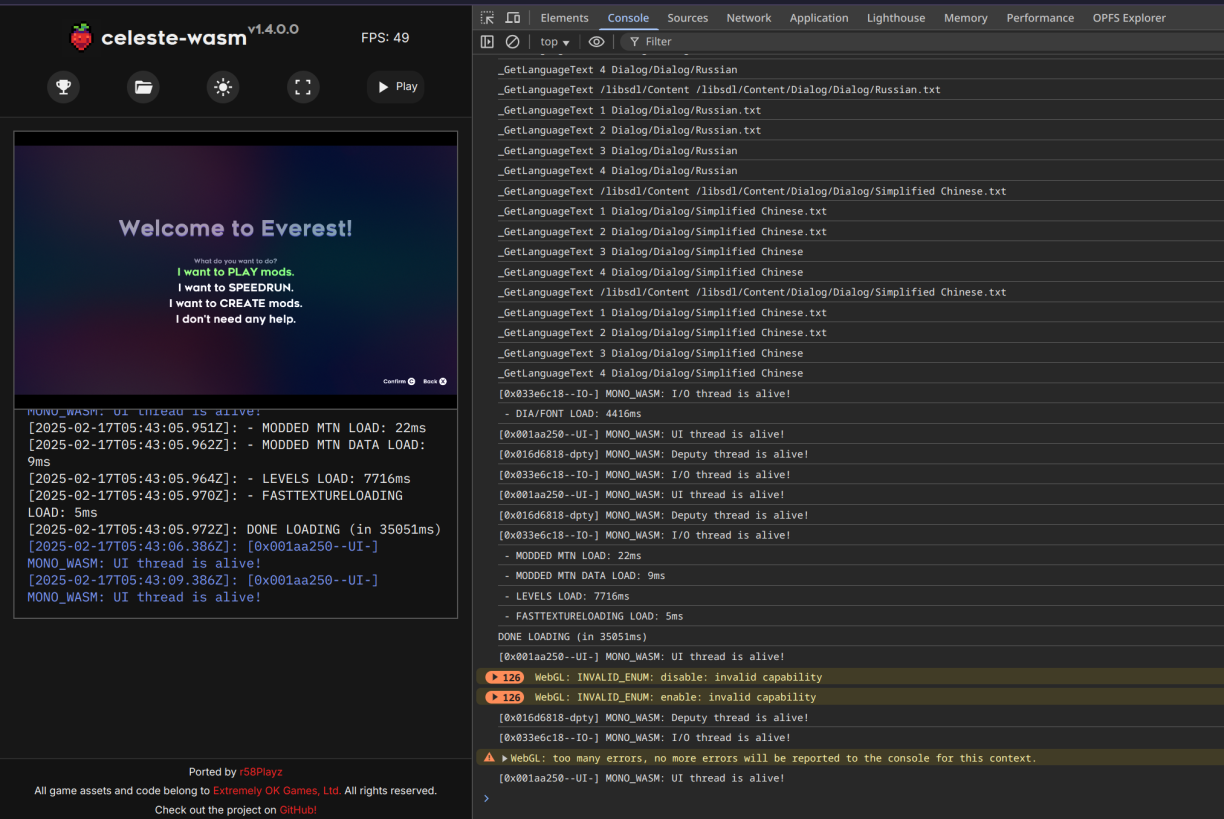
Task: Clear the console with the clear icon
Action: click(x=512, y=42)
